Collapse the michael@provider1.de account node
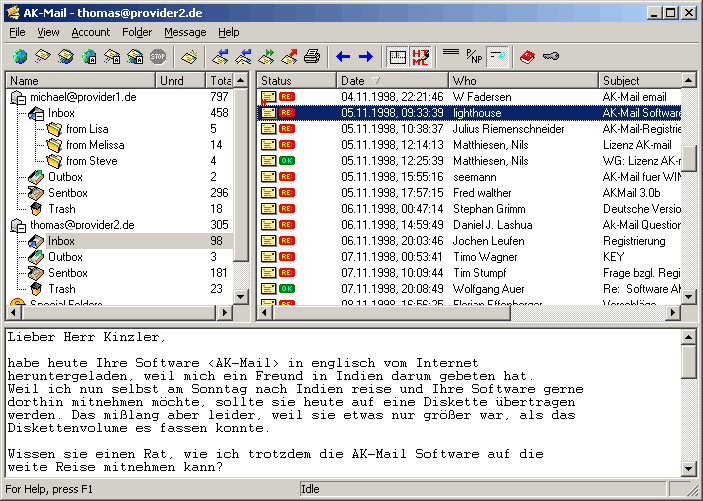703x501 pixels. (x=21, y=100)
